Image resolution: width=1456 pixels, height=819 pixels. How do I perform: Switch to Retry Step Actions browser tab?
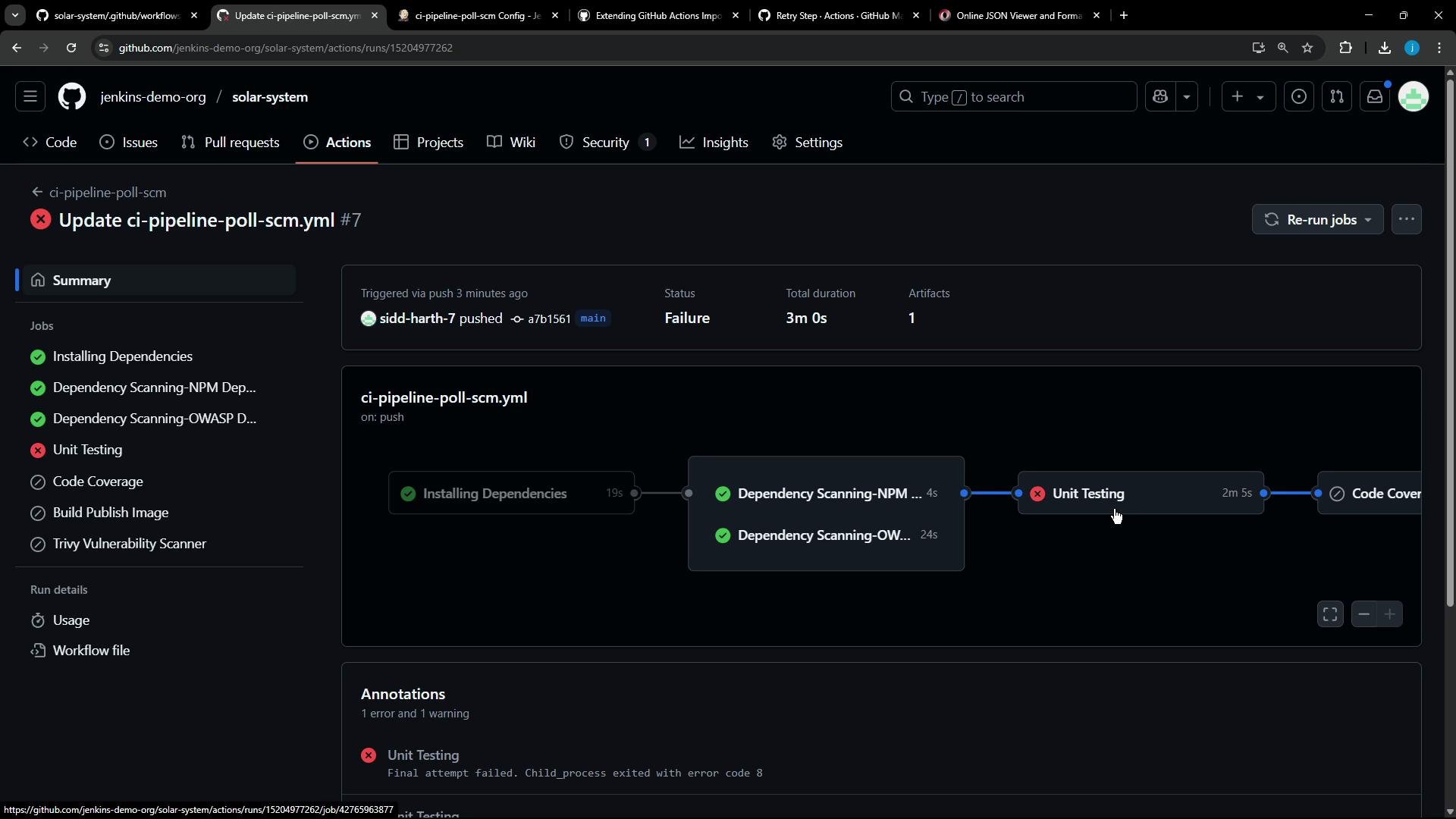coord(839,15)
